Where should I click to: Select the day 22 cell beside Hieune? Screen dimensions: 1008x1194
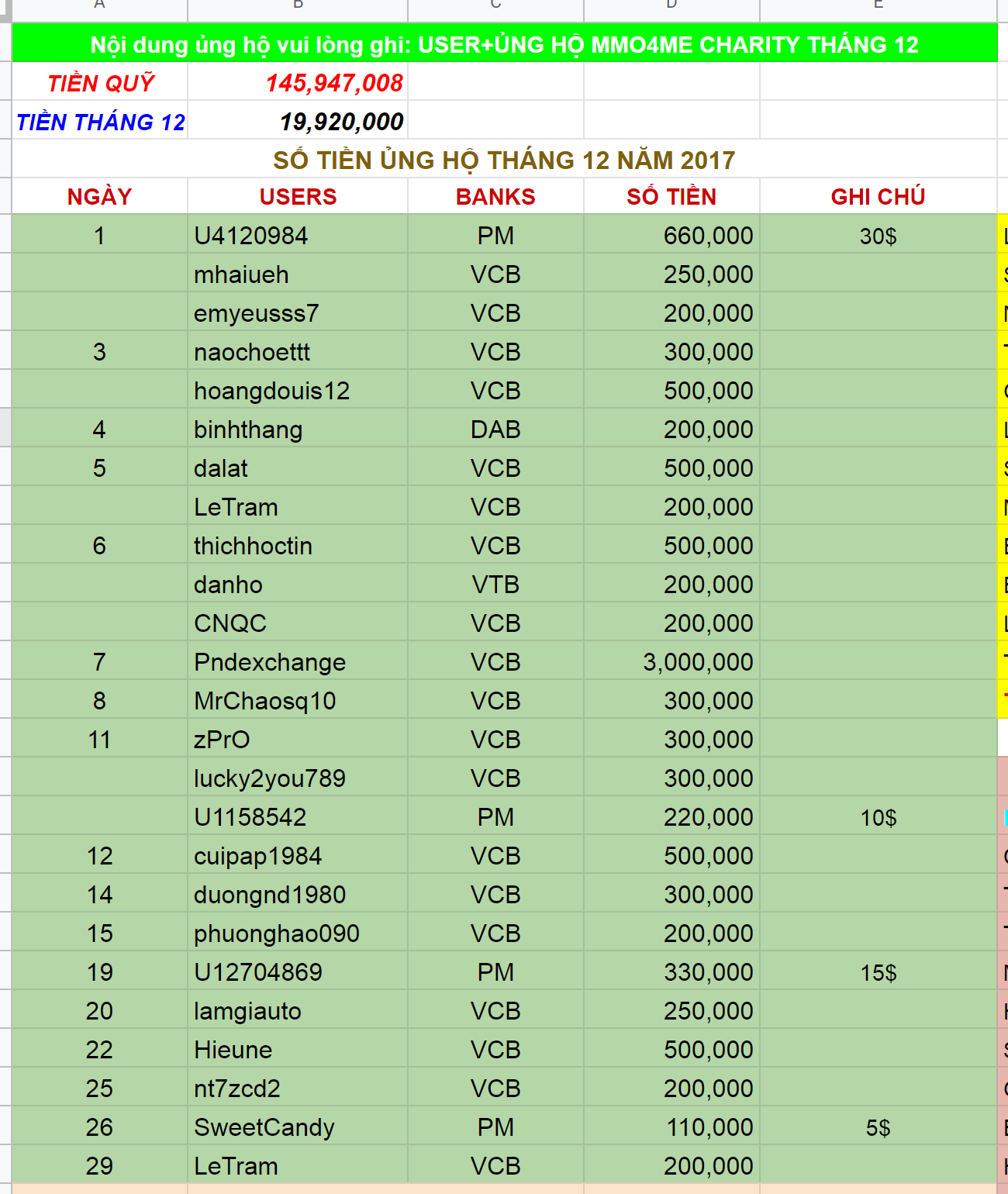[99, 1050]
